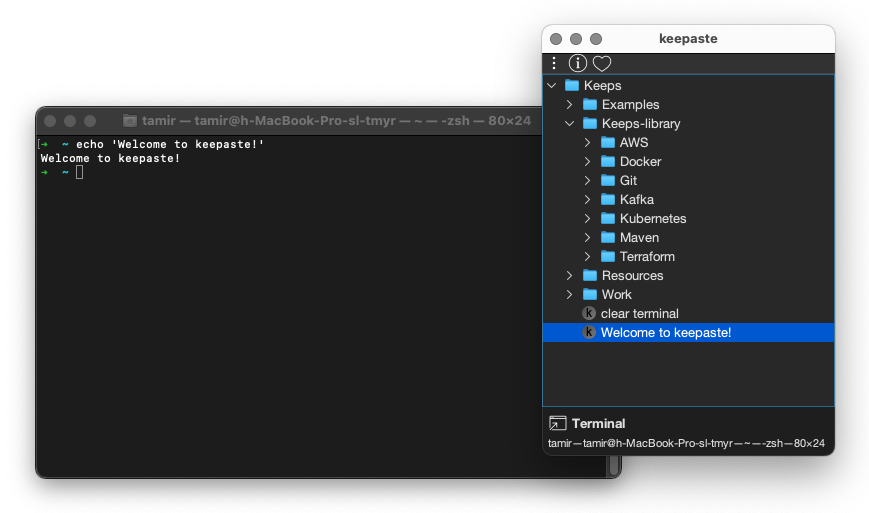The image size is (869, 513).
Task: Click the Terminal target window icon
Action: tap(558, 423)
